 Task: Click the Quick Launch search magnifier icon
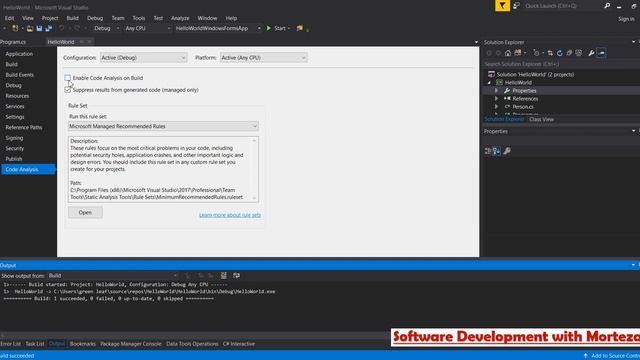(607, 6)
